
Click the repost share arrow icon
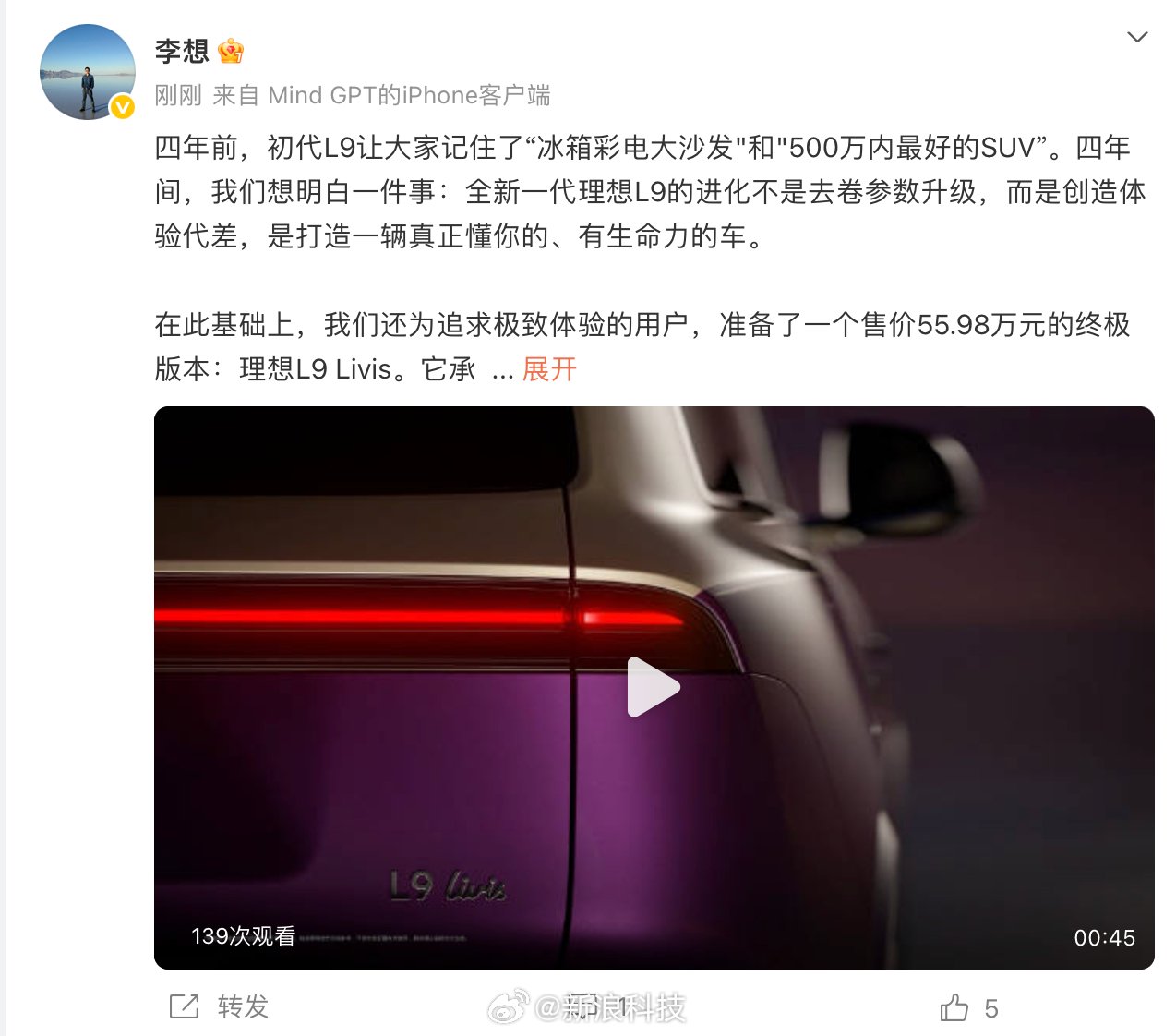click(x=185, y=1006)
